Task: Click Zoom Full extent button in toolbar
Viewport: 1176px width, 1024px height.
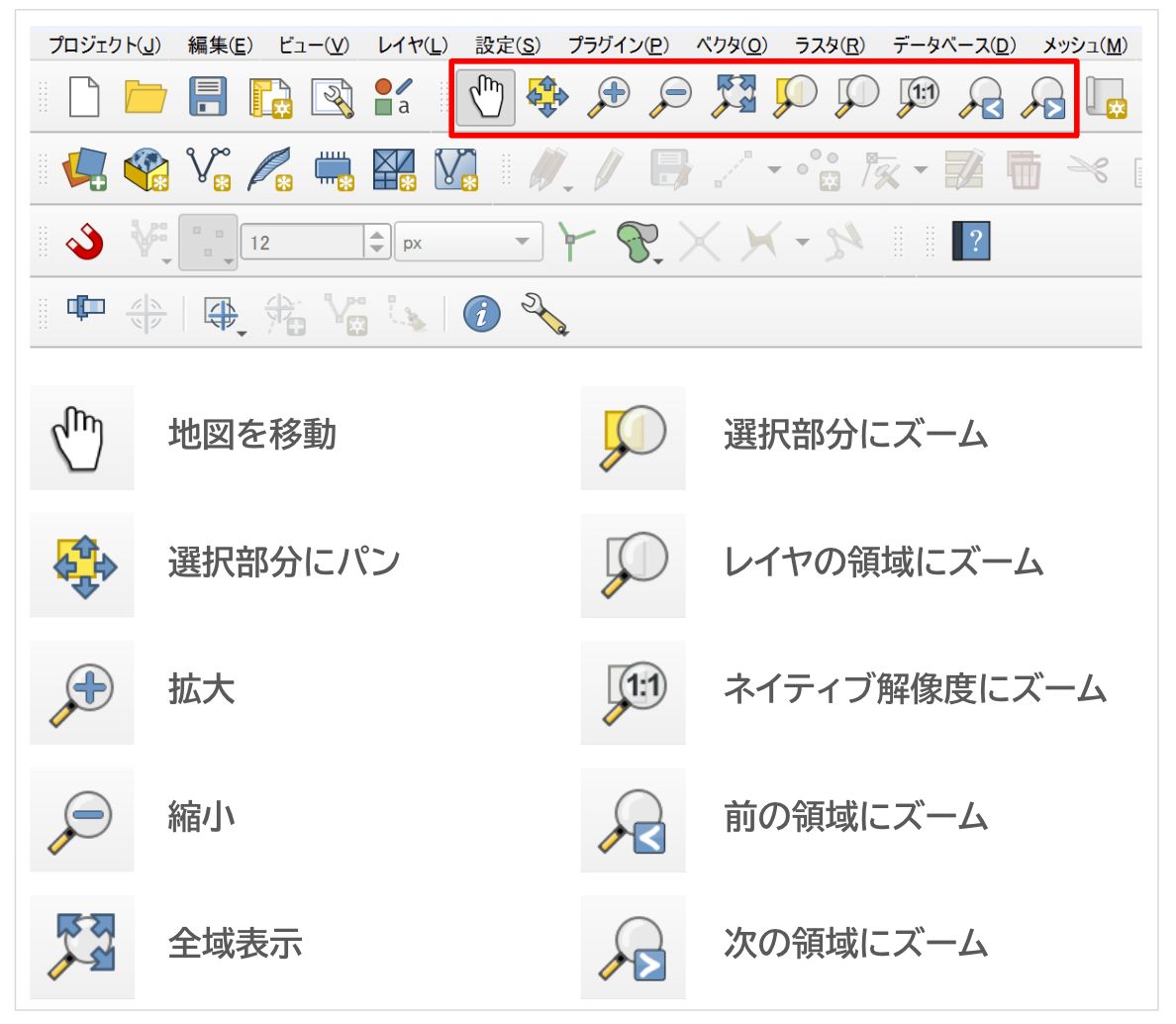Action: coord(734,96)
